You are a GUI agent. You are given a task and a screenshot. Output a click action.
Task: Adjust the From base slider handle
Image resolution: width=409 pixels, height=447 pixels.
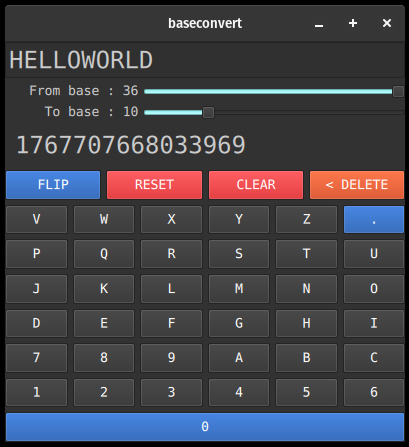398,91
